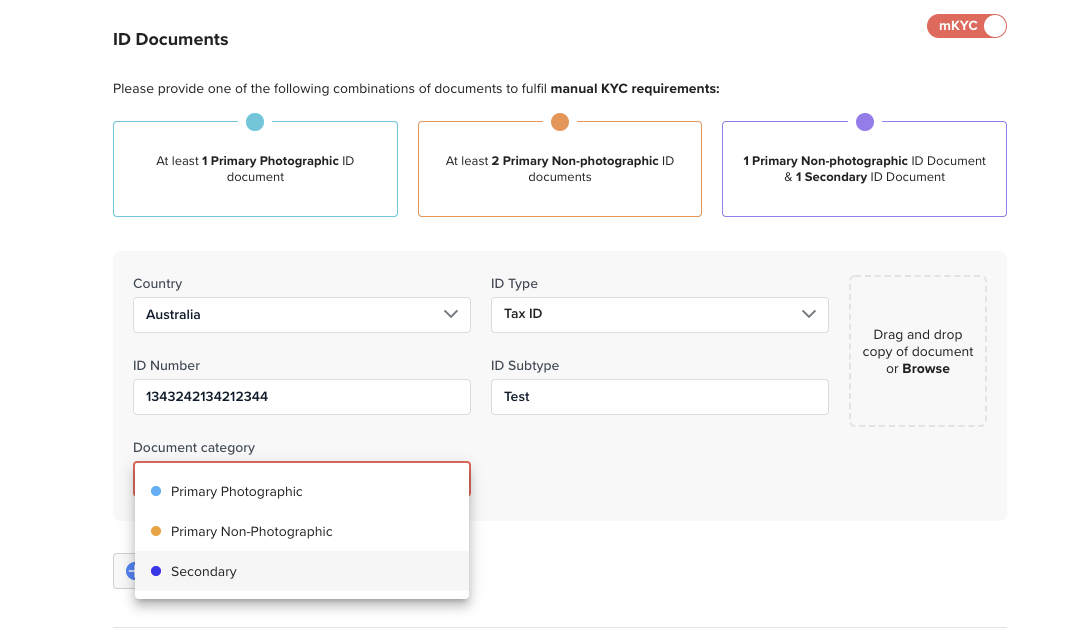
Task: Click the ID Subtype field containing Test
Action: click(659, 396)
